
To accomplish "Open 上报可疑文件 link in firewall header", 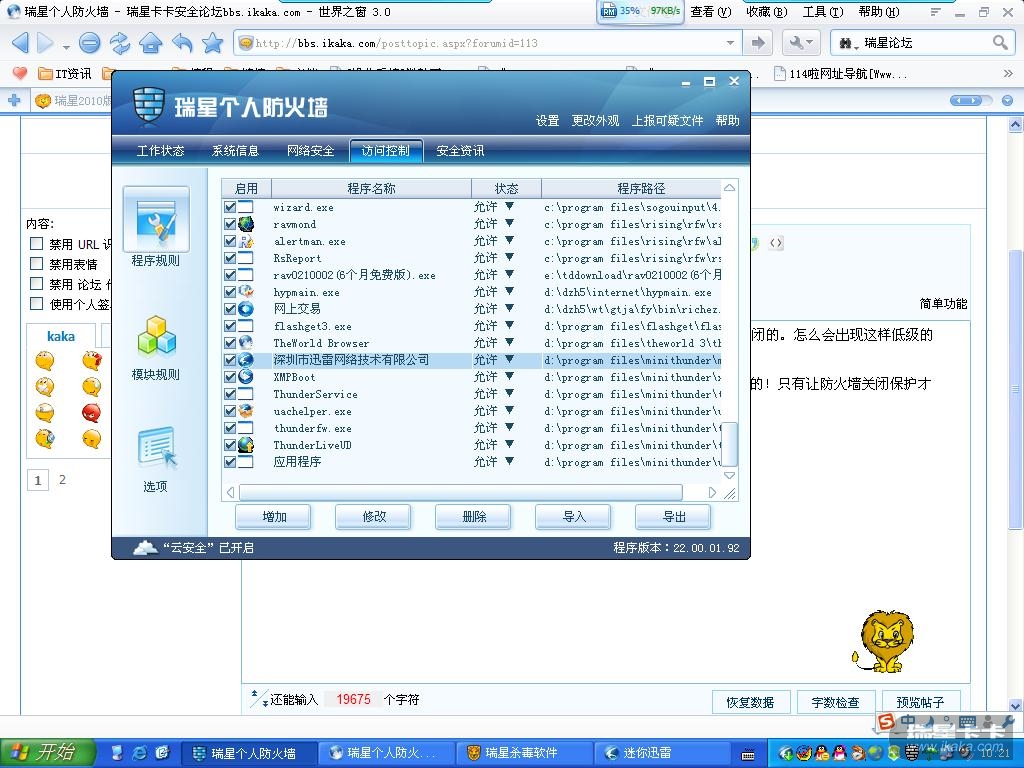I will coord(667,121).
